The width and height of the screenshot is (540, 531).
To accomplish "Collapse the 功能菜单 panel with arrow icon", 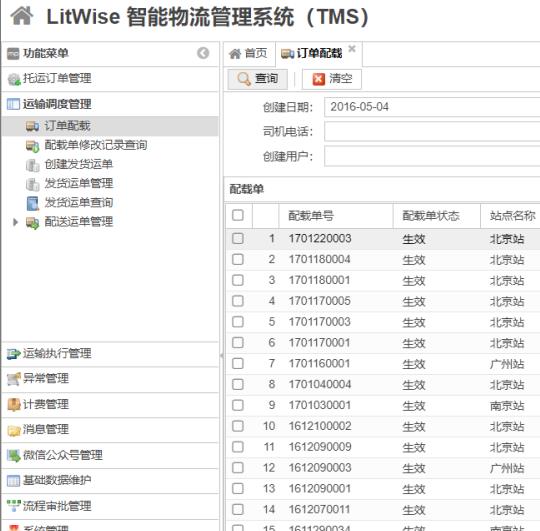I will click(203, 53).
